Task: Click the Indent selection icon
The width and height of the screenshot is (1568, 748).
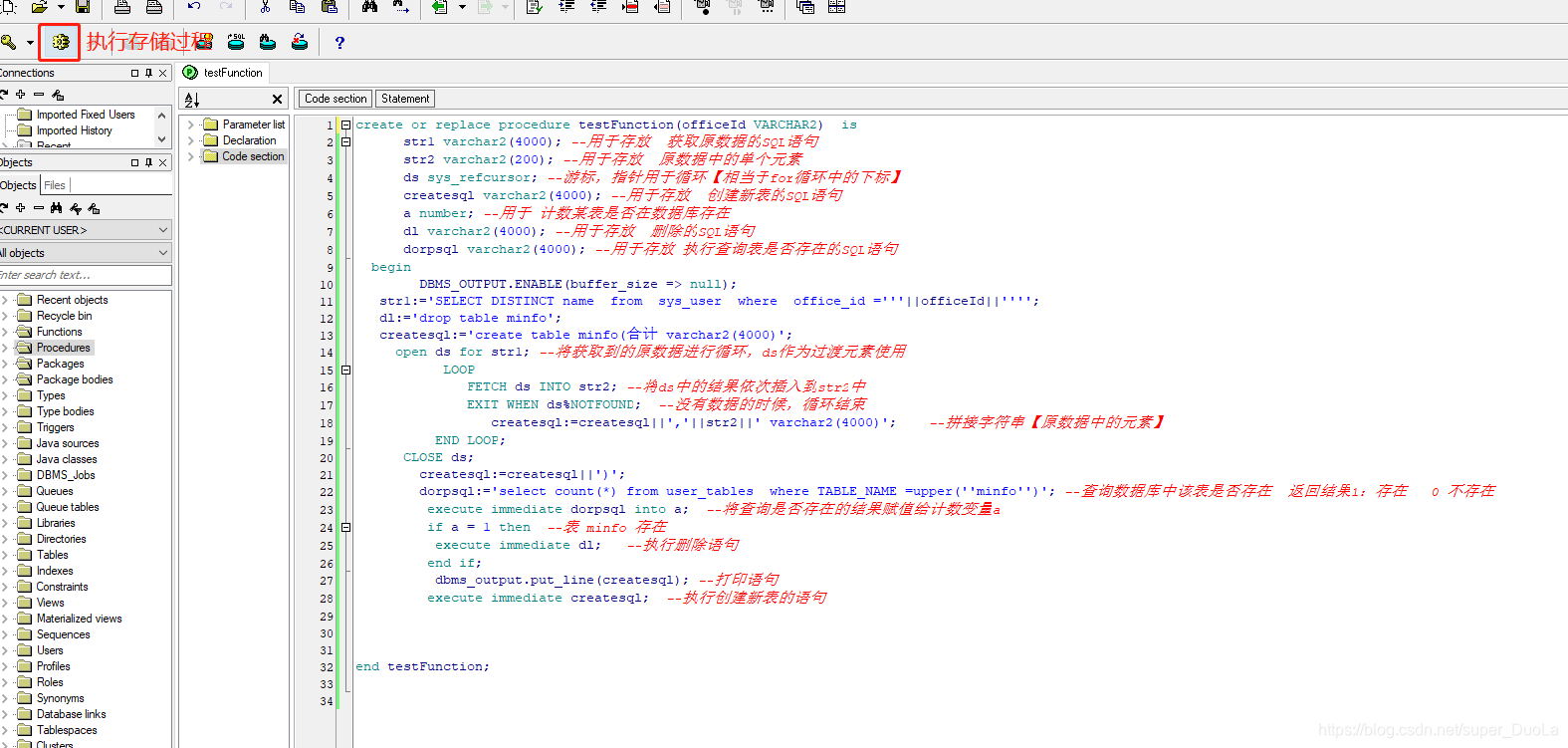Action: coord(566,7)
